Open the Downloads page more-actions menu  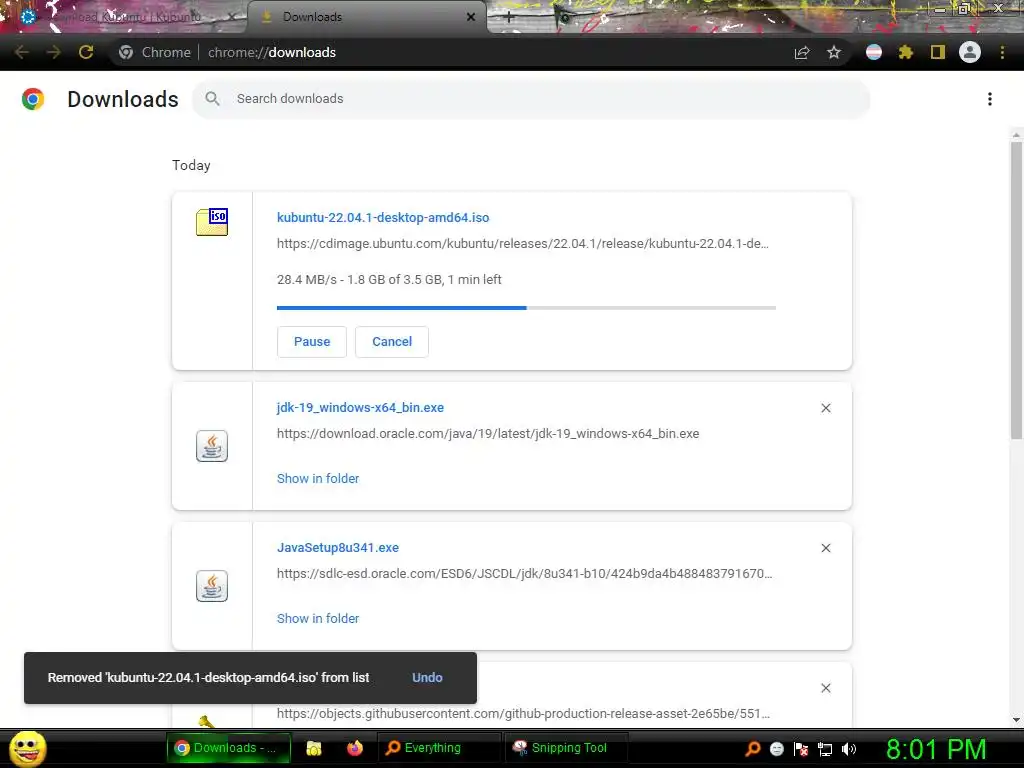[x=990, y=99]
